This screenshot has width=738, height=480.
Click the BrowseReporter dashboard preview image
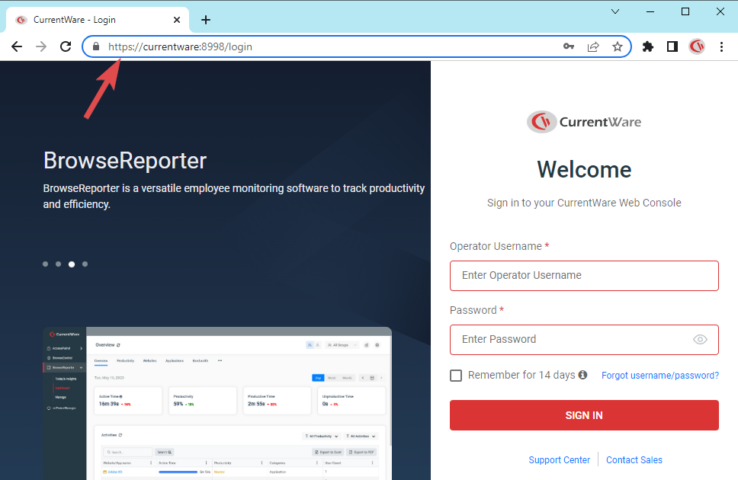point(217,403)
